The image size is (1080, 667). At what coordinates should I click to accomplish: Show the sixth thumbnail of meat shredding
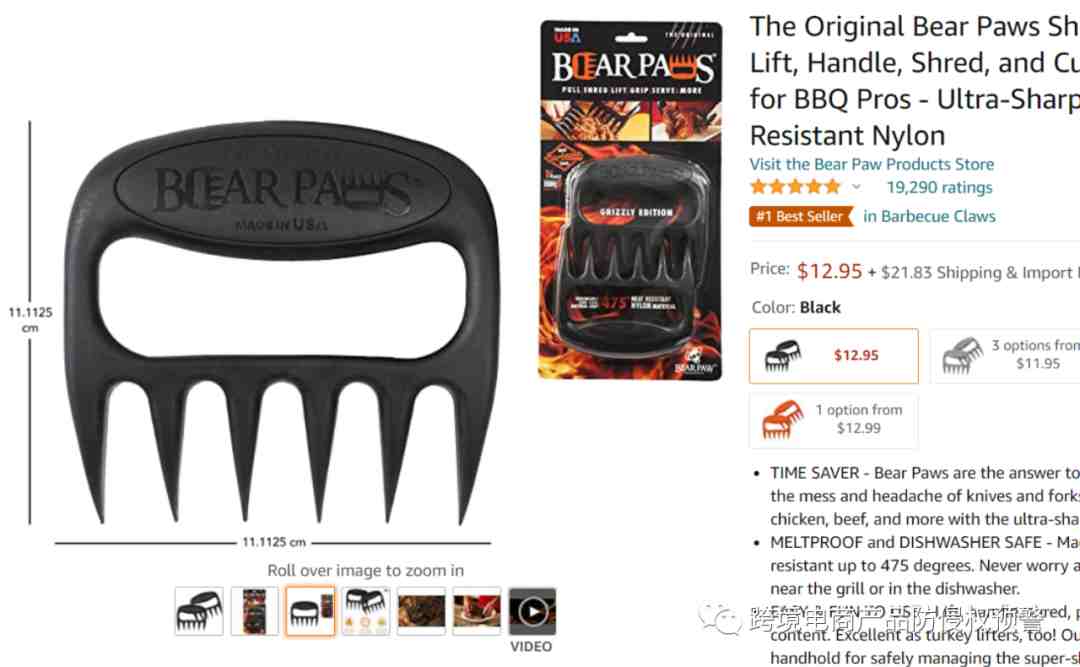[477, 611]
